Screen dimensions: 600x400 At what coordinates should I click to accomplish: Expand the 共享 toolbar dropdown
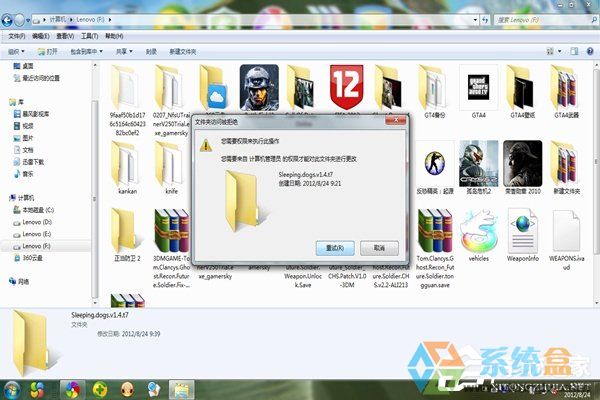[x=124, y=51]
